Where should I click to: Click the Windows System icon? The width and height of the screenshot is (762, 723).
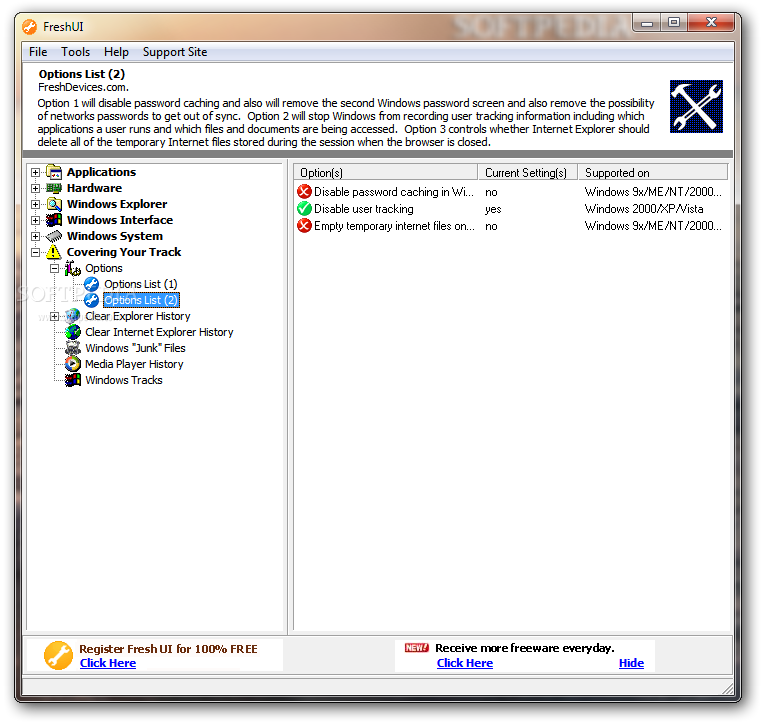54,236
